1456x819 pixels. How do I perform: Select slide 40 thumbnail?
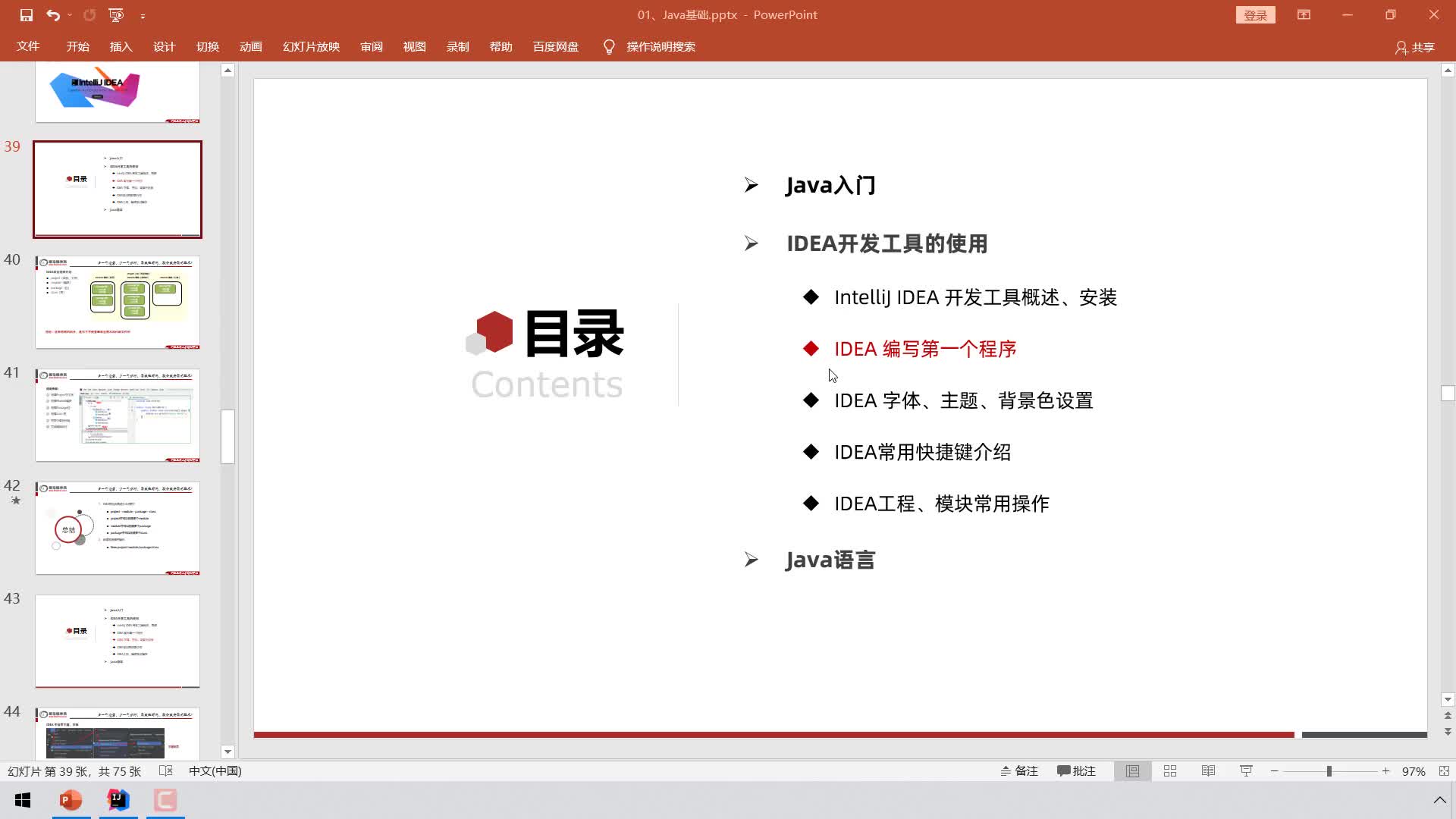[x=118, y=302]
